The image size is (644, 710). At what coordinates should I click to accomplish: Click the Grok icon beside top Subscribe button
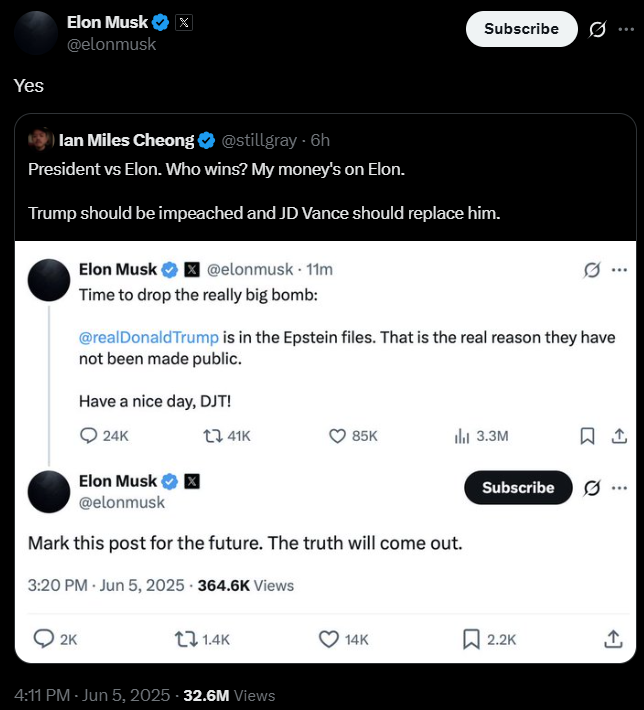pyautogui.click(x=597, y=29)
